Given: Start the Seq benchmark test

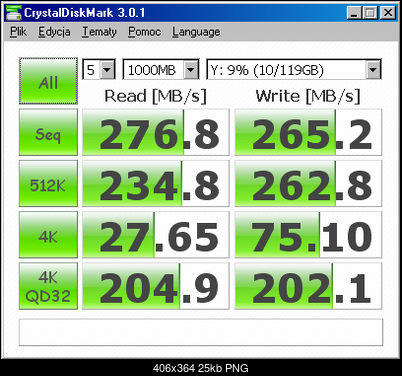Looking at the screenshot, I should pyautogui.click(x=48, y=132).
